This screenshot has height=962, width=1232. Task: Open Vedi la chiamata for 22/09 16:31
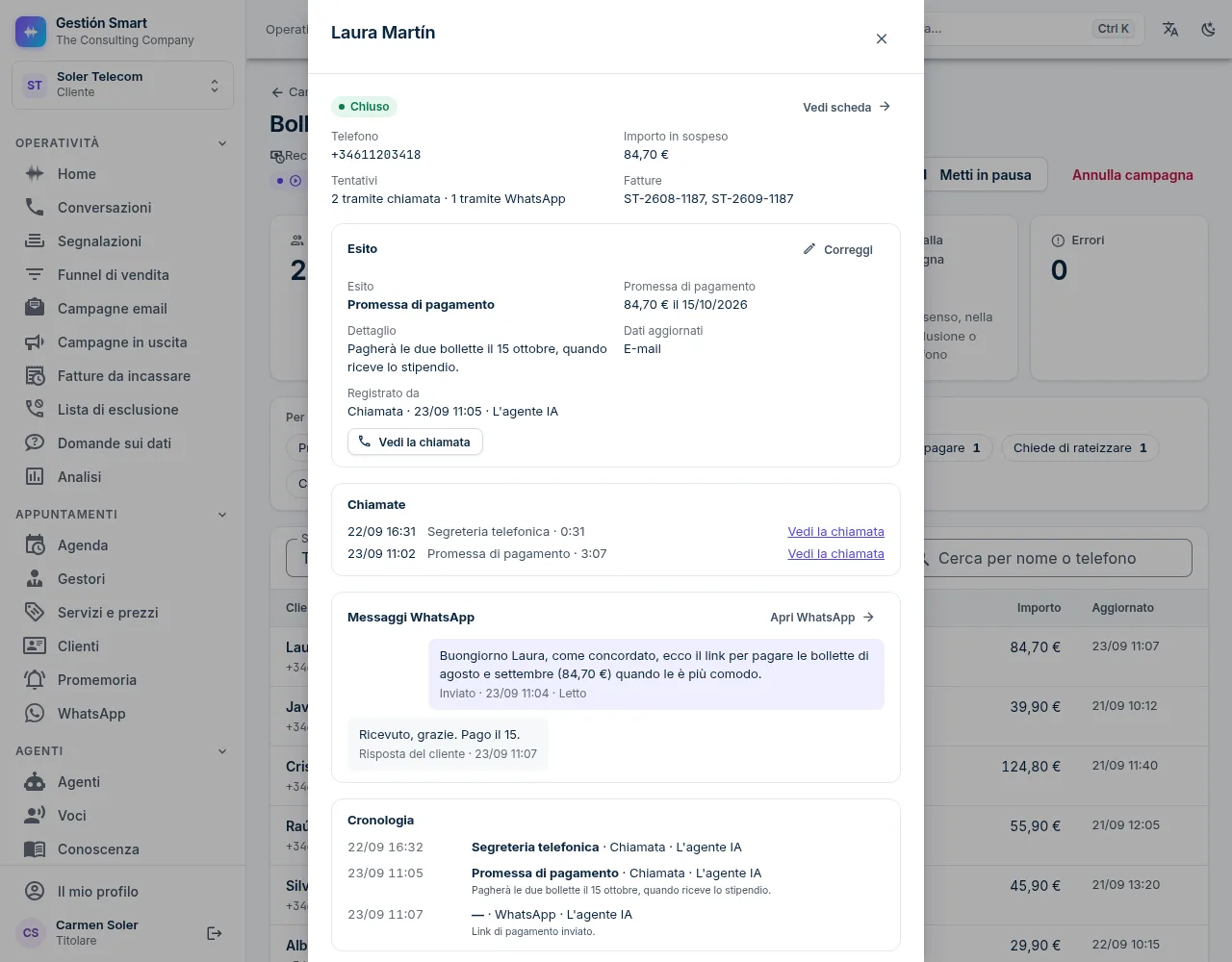835,531
